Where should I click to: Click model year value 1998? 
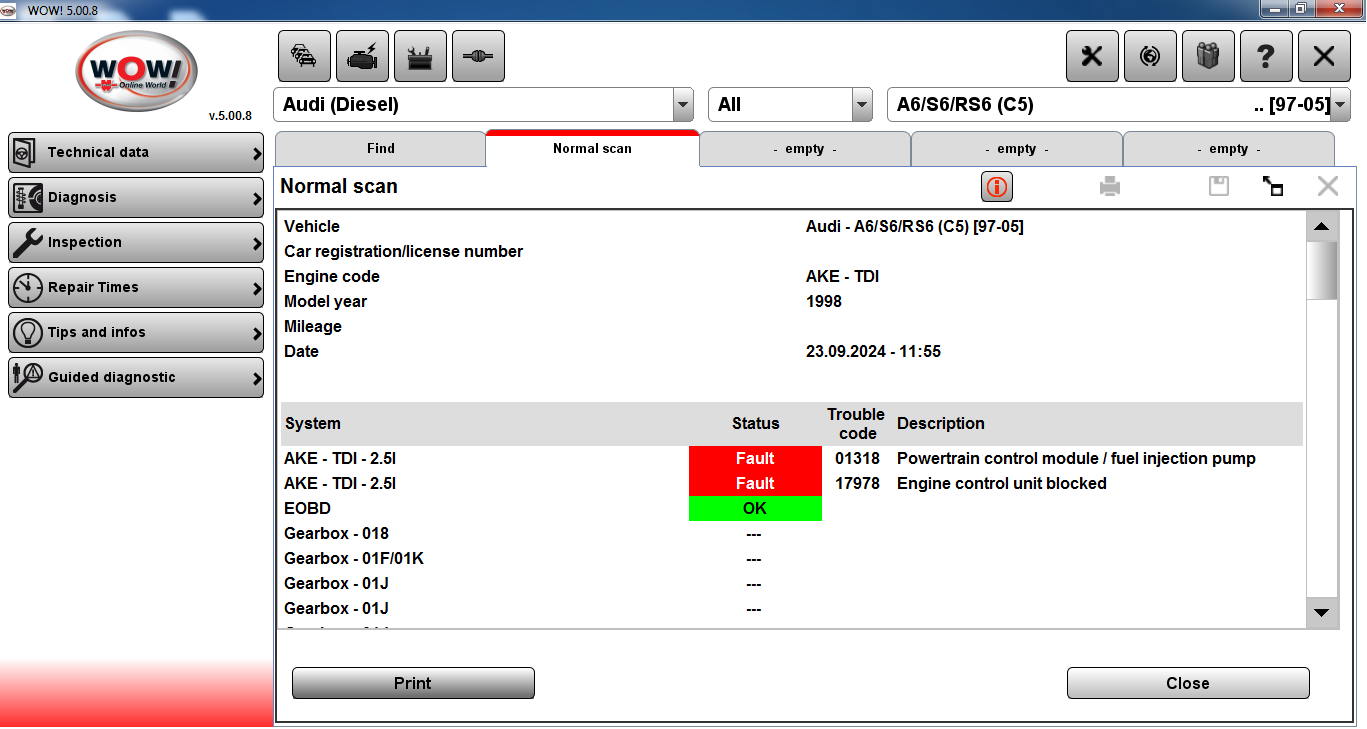tap(824, 301)
